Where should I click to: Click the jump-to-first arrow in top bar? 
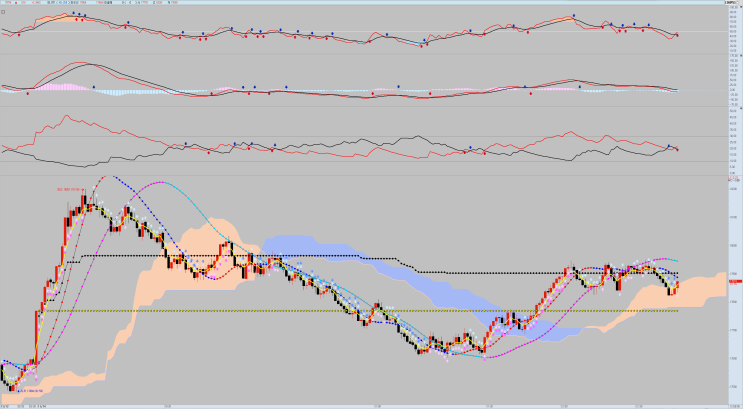click(123, 2)
